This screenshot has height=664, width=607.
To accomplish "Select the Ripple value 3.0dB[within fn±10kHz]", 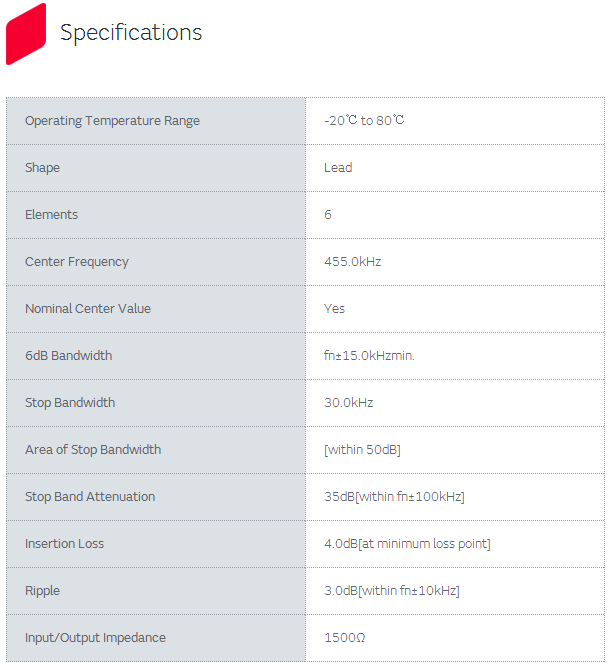I will pyautogui.click(x=391, y=591).
